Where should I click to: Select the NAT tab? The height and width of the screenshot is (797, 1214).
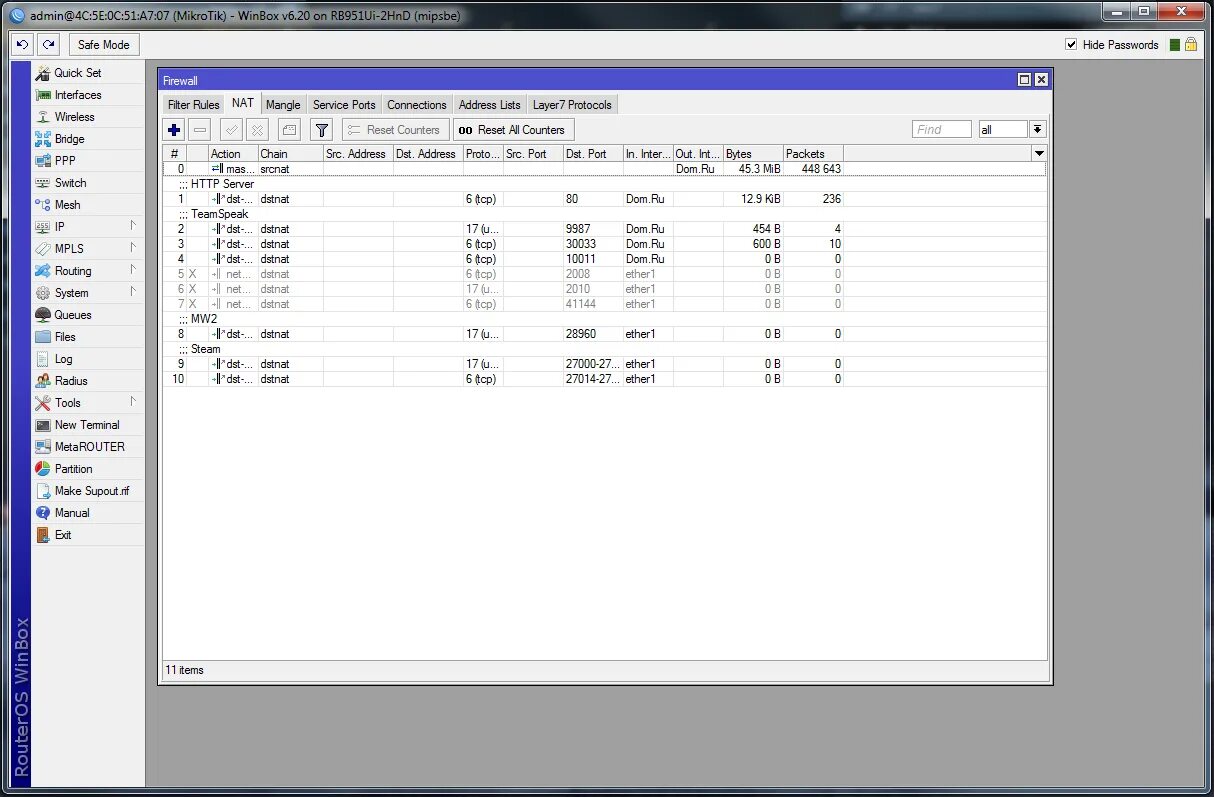tap(243, 104)
